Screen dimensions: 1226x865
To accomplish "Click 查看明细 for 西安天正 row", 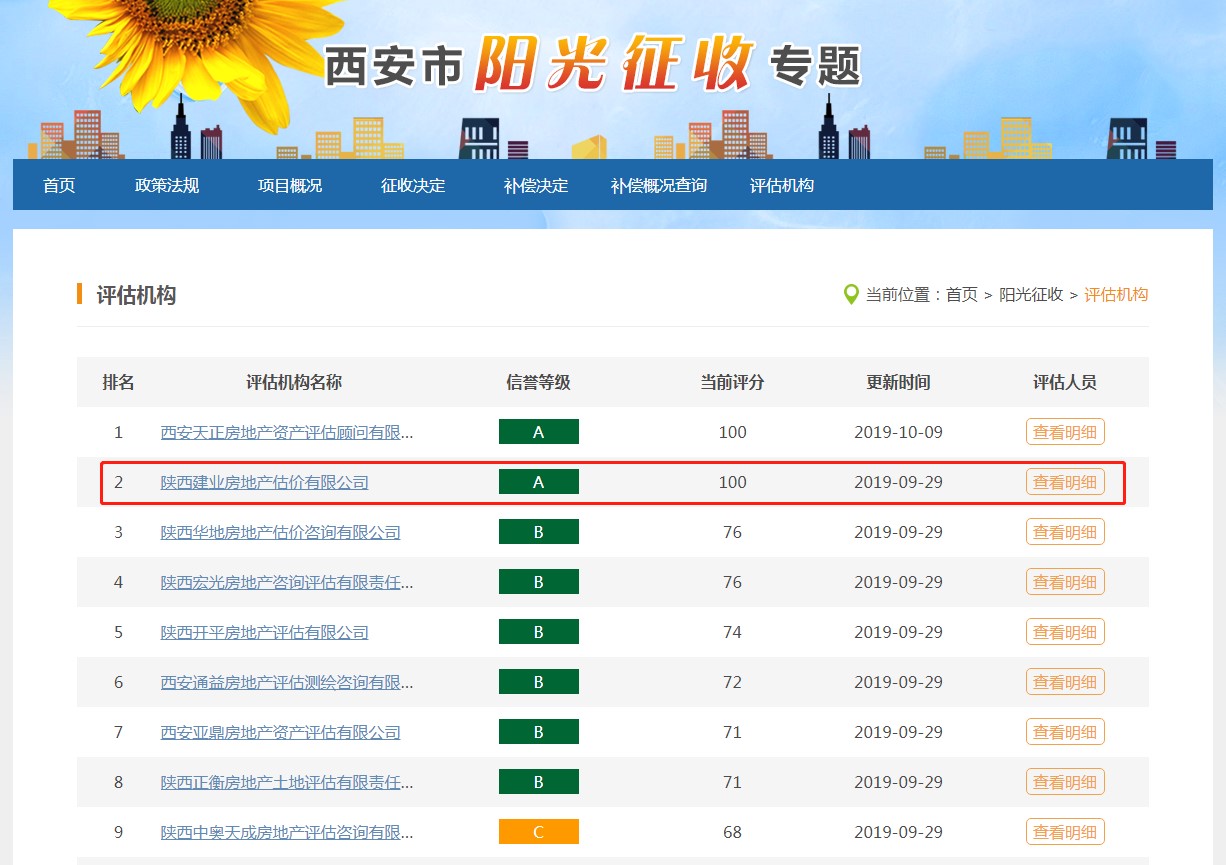I will coord(1065,432).
